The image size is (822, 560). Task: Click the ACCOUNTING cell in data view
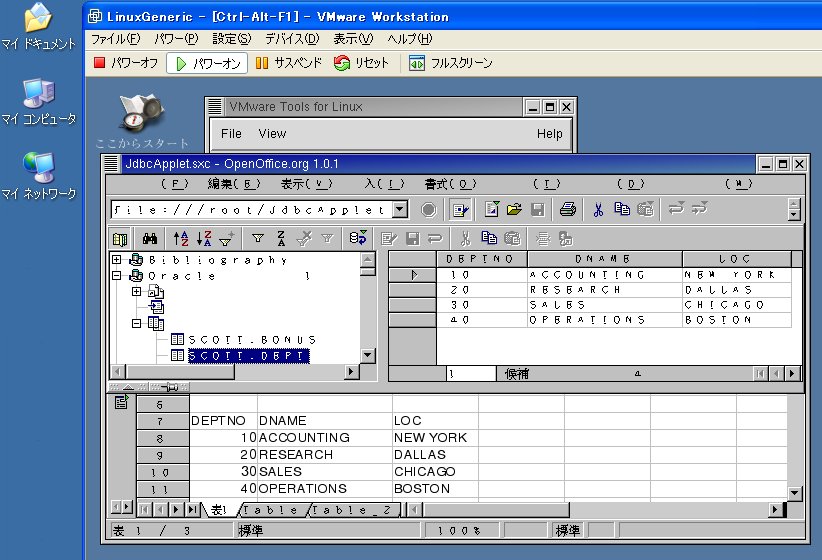[604, 275]
